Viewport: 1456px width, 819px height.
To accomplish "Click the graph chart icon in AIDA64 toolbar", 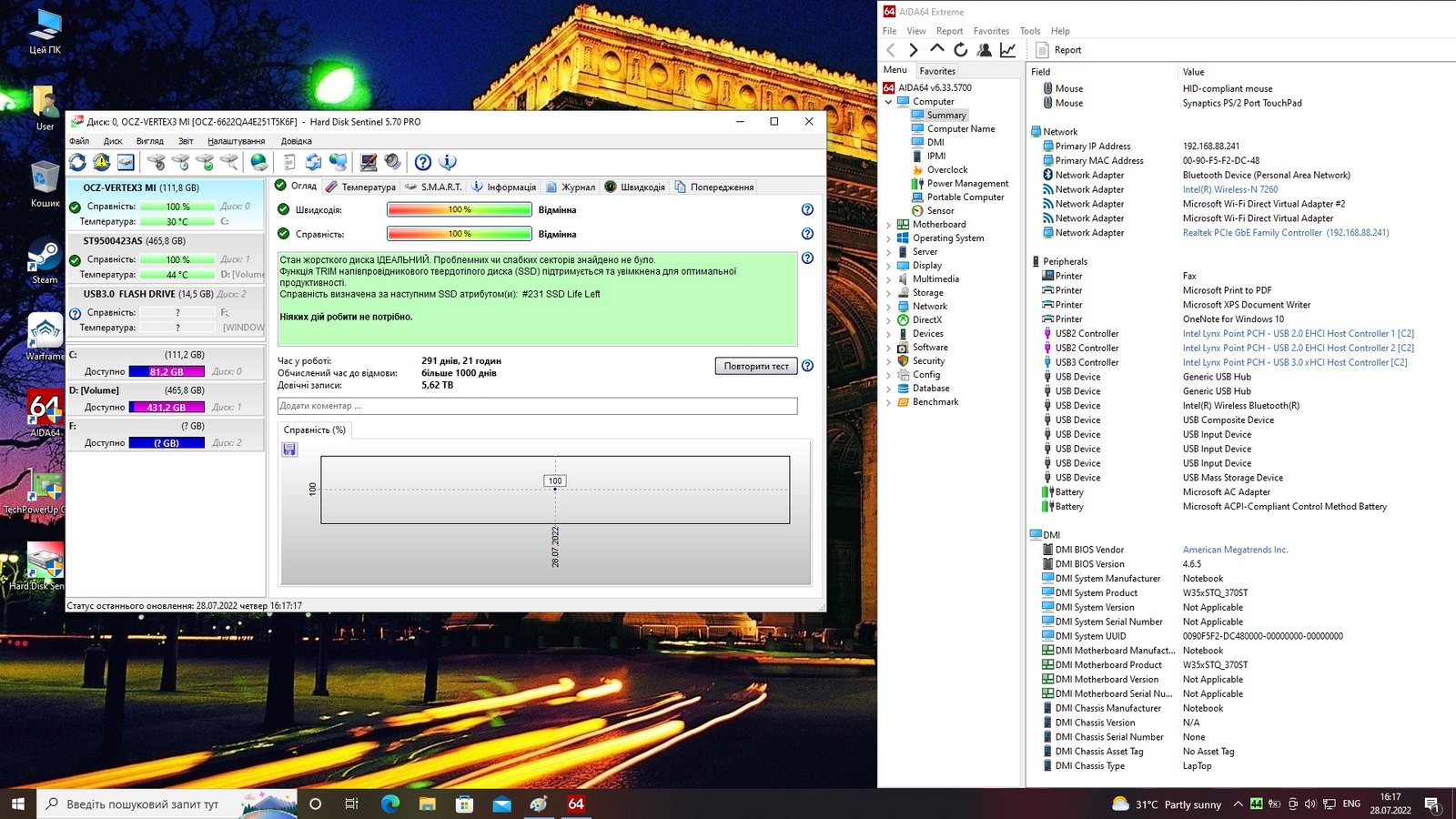I will point(1007,50).
